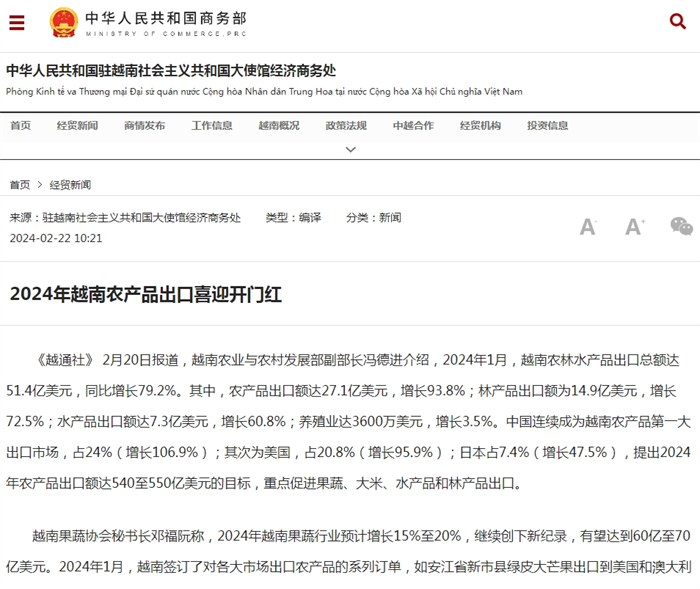Click the 中华人民共和国商务部 header title
The height and width of the screenshot is (589, 700).
165,19
